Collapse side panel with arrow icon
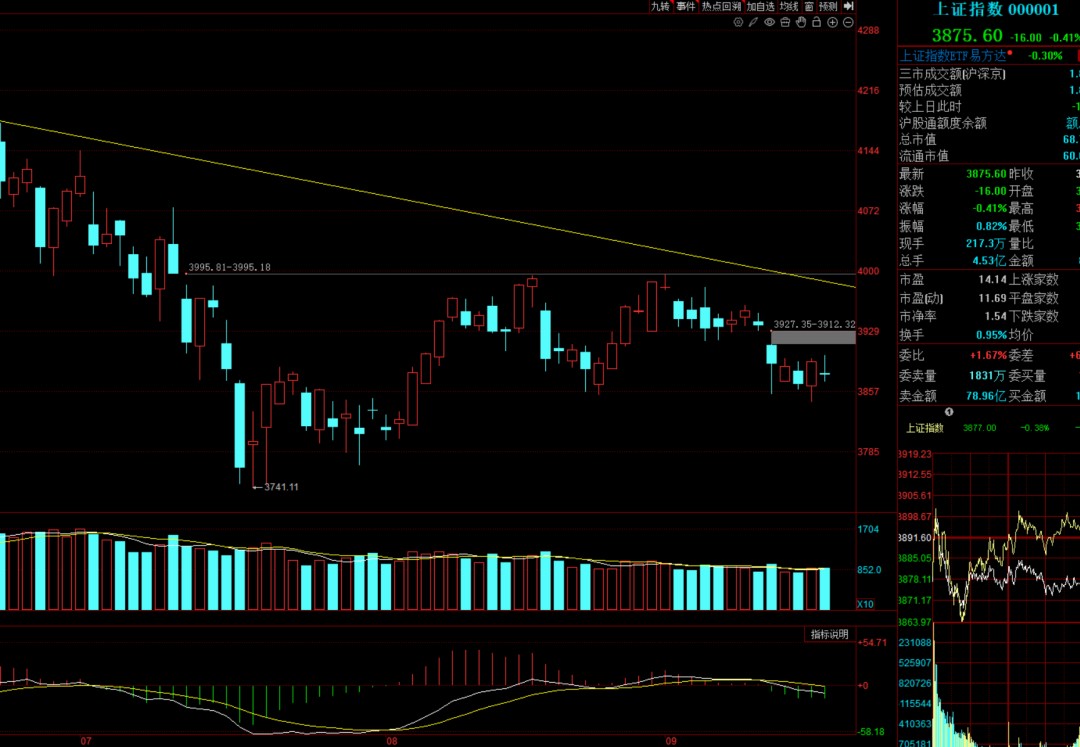This screenshot has height=747, width=1080. (849, 6)
